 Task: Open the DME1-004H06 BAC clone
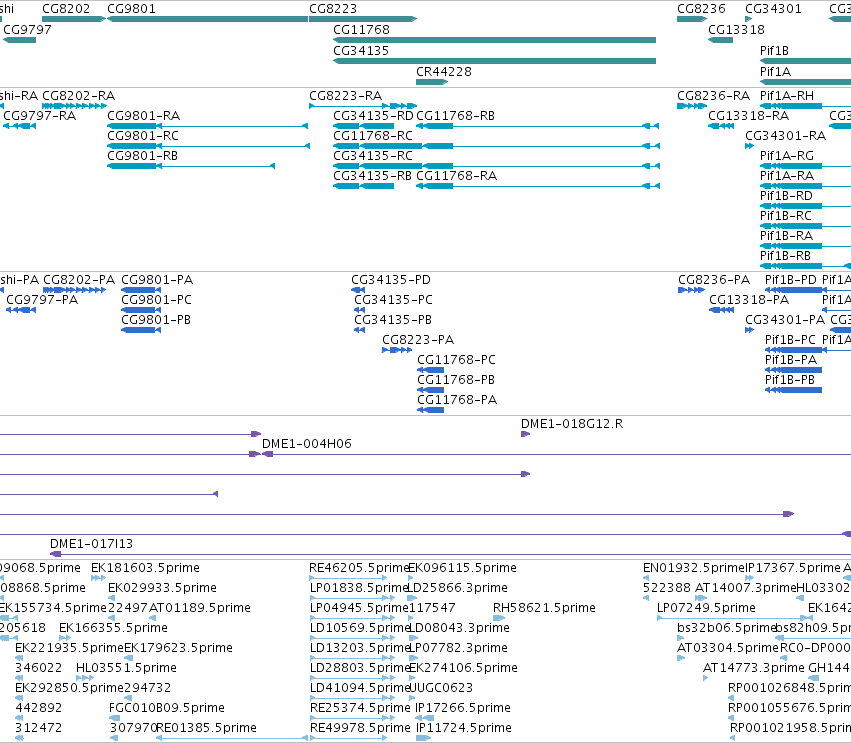tap(556, 454)
